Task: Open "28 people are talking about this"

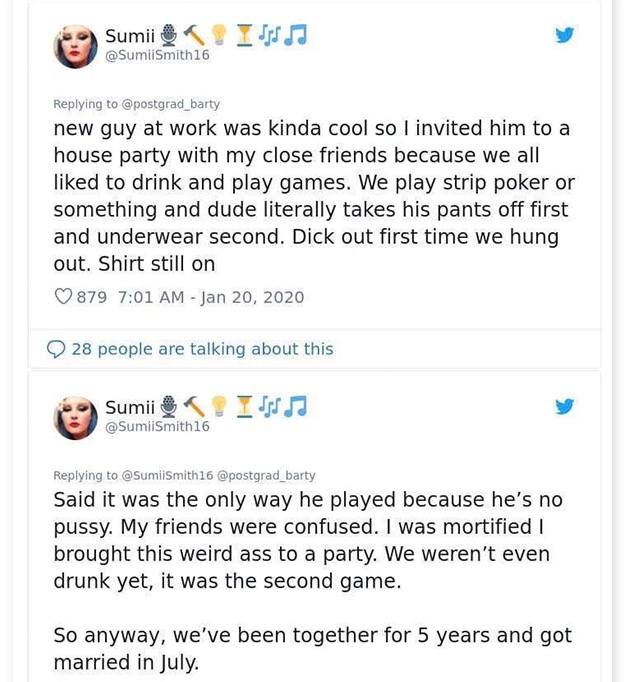Action: (x=202, y=349)
